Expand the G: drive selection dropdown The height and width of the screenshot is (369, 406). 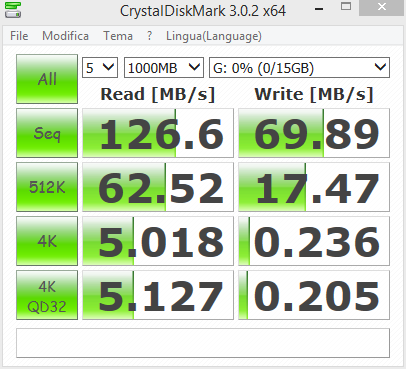pyautogui.click(x=299, y=68)
